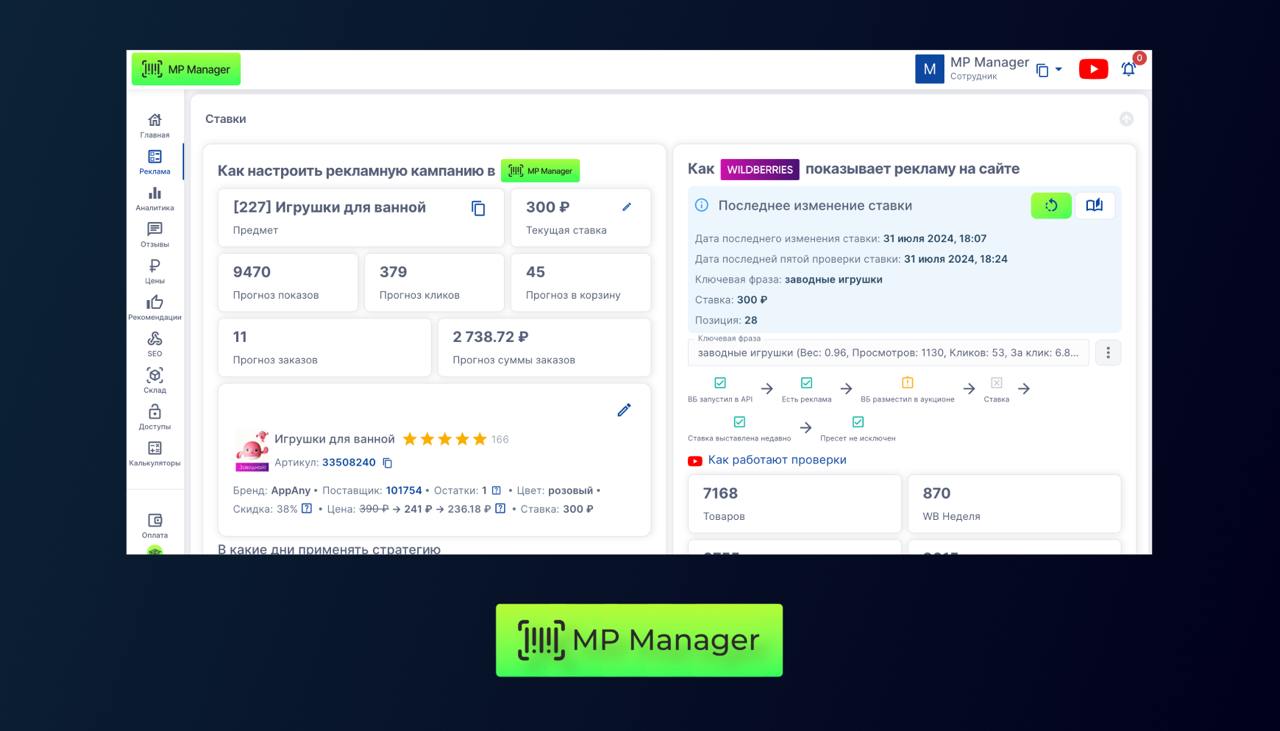Screen dimensions: 1280x731
Task: Open Ключевая фраза keyword dropdown
Action: [x=888, y=353]
